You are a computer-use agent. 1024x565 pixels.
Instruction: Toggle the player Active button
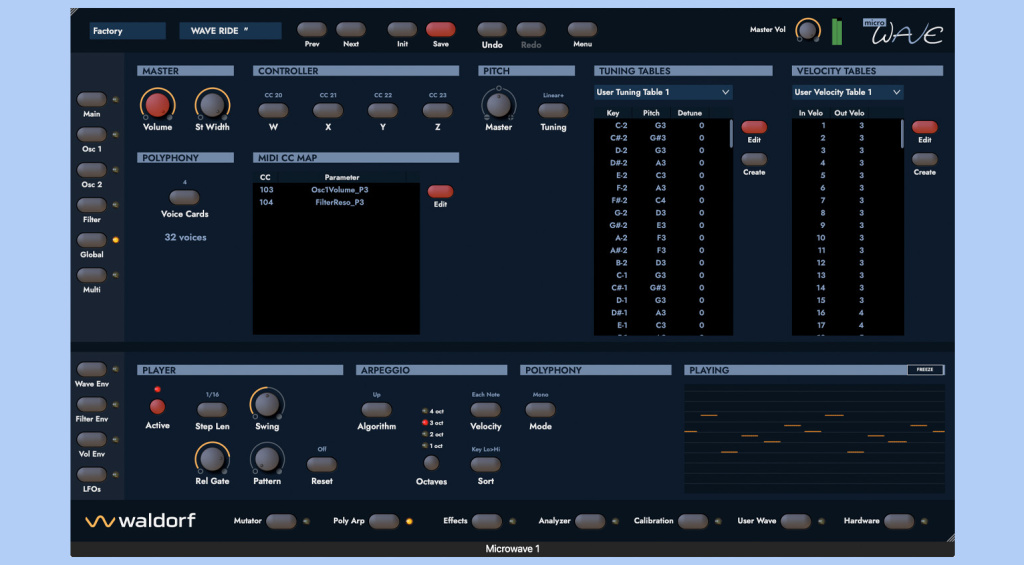[157, 407]
